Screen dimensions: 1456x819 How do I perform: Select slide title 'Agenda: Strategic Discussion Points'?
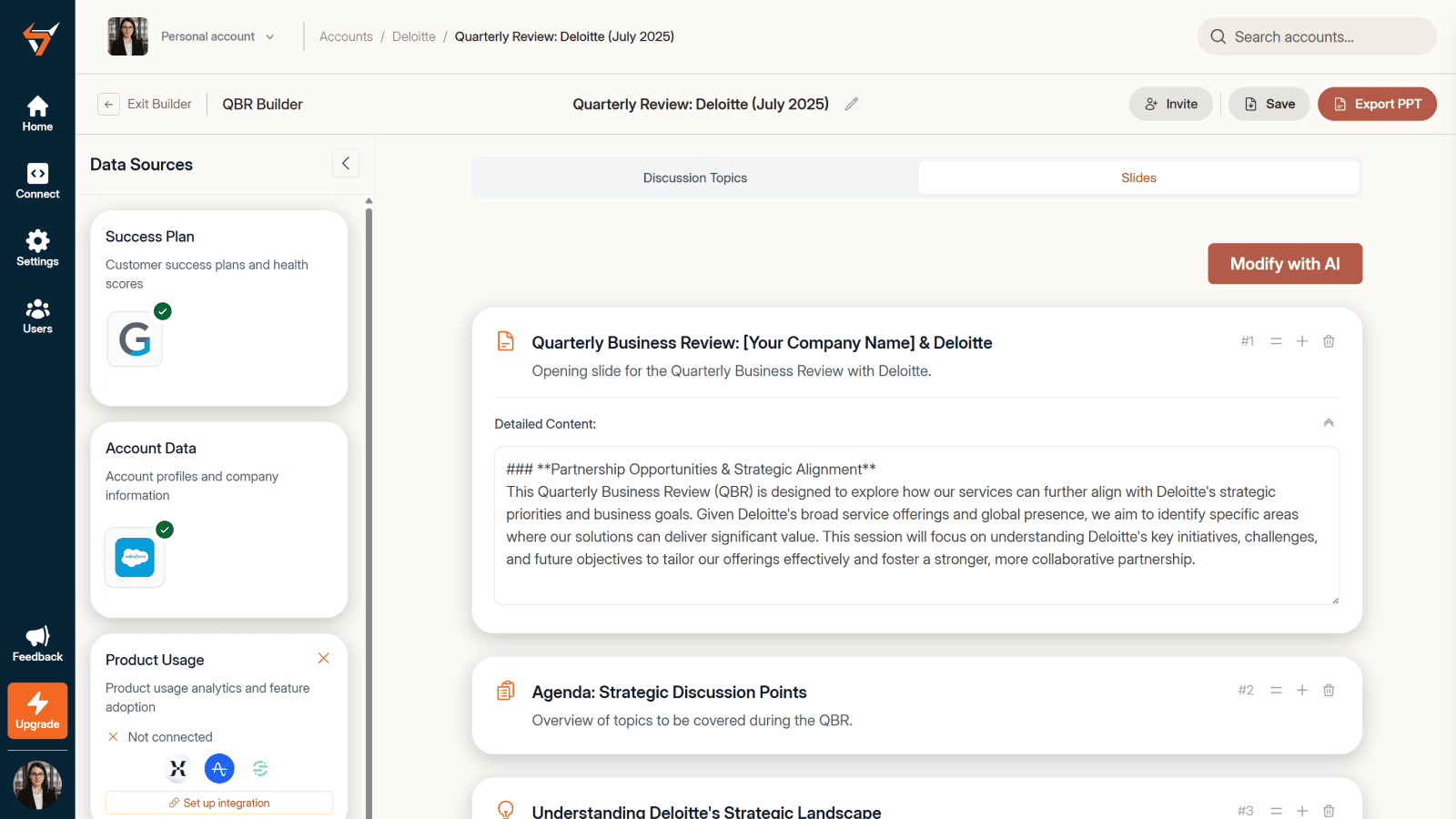(669, 693)
